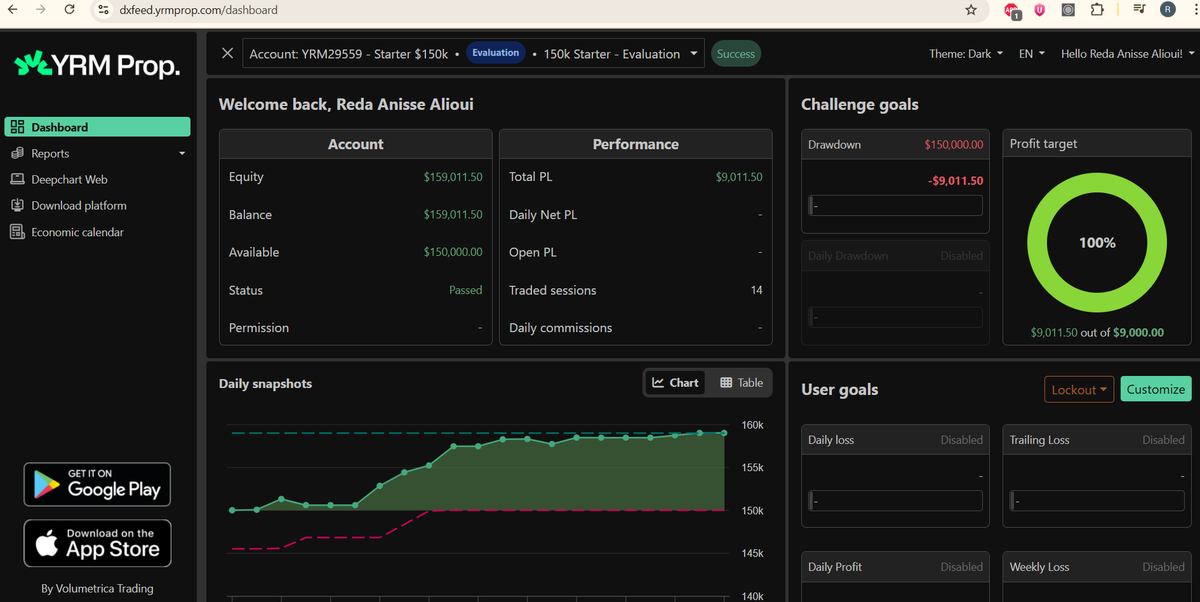Click the Equity value $159,011.50
Image resolution: width=1200 pixels, height=602 pixels.
453,177
